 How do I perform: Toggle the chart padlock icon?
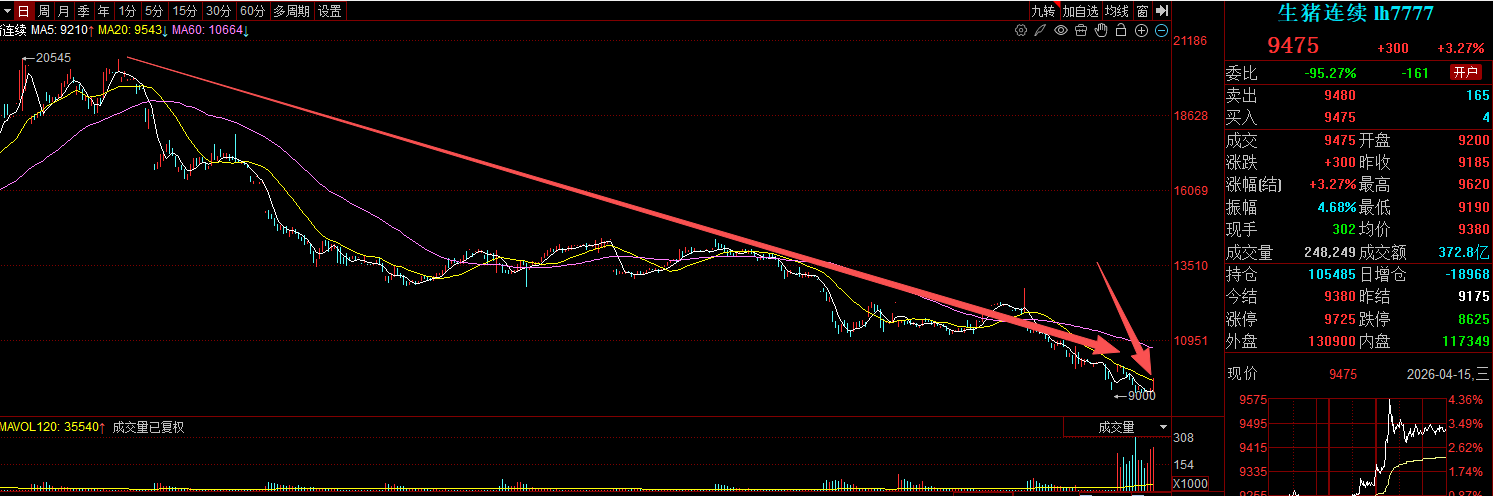1121,31
